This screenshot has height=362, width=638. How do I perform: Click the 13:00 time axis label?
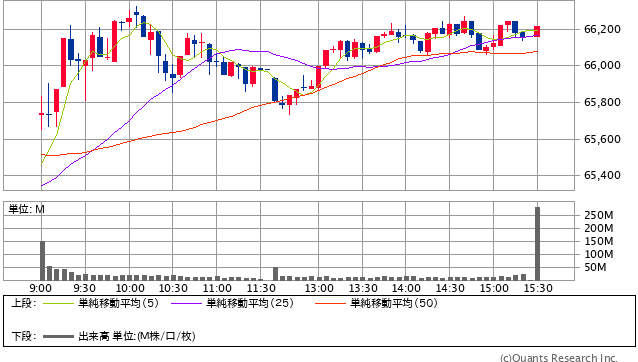coord(319,288)
